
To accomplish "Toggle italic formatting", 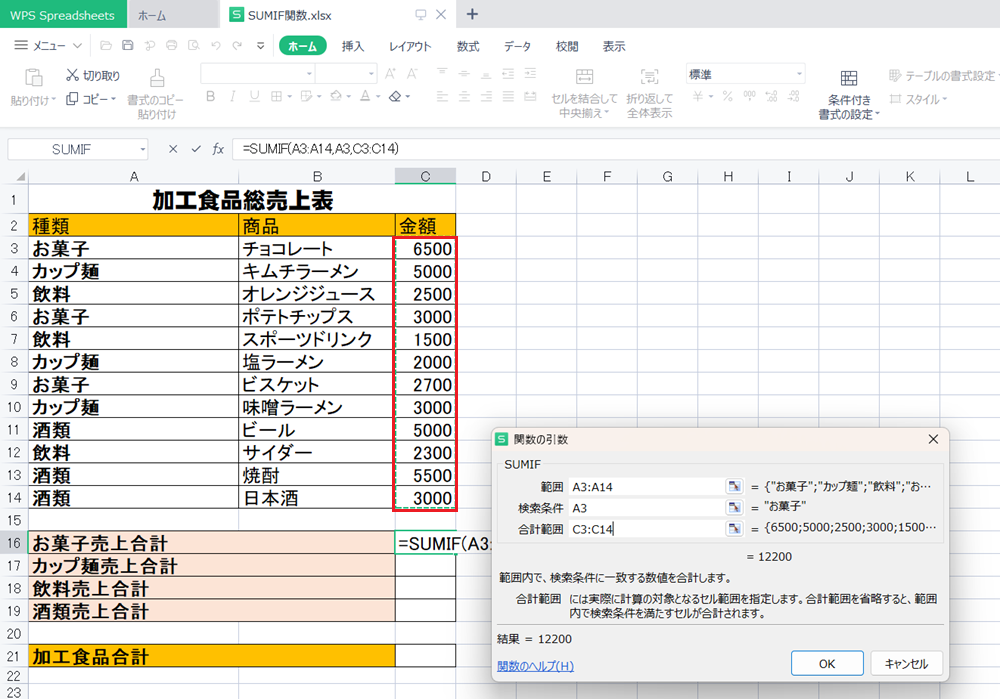I will tap(232, 96).
